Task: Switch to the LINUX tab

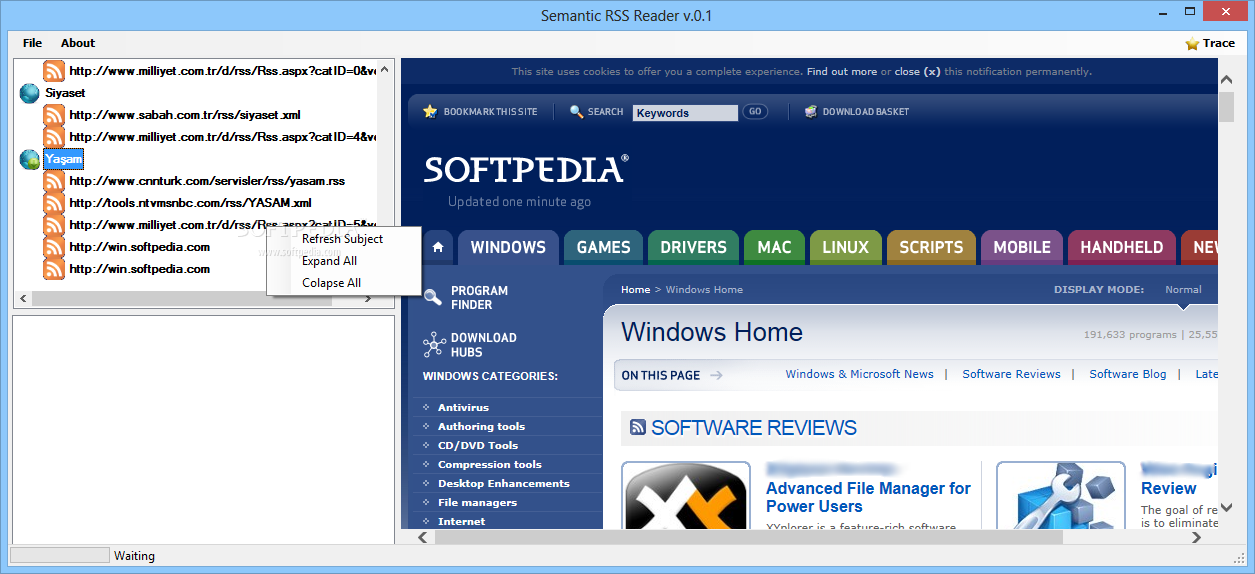Action: [x=846, y=247]
